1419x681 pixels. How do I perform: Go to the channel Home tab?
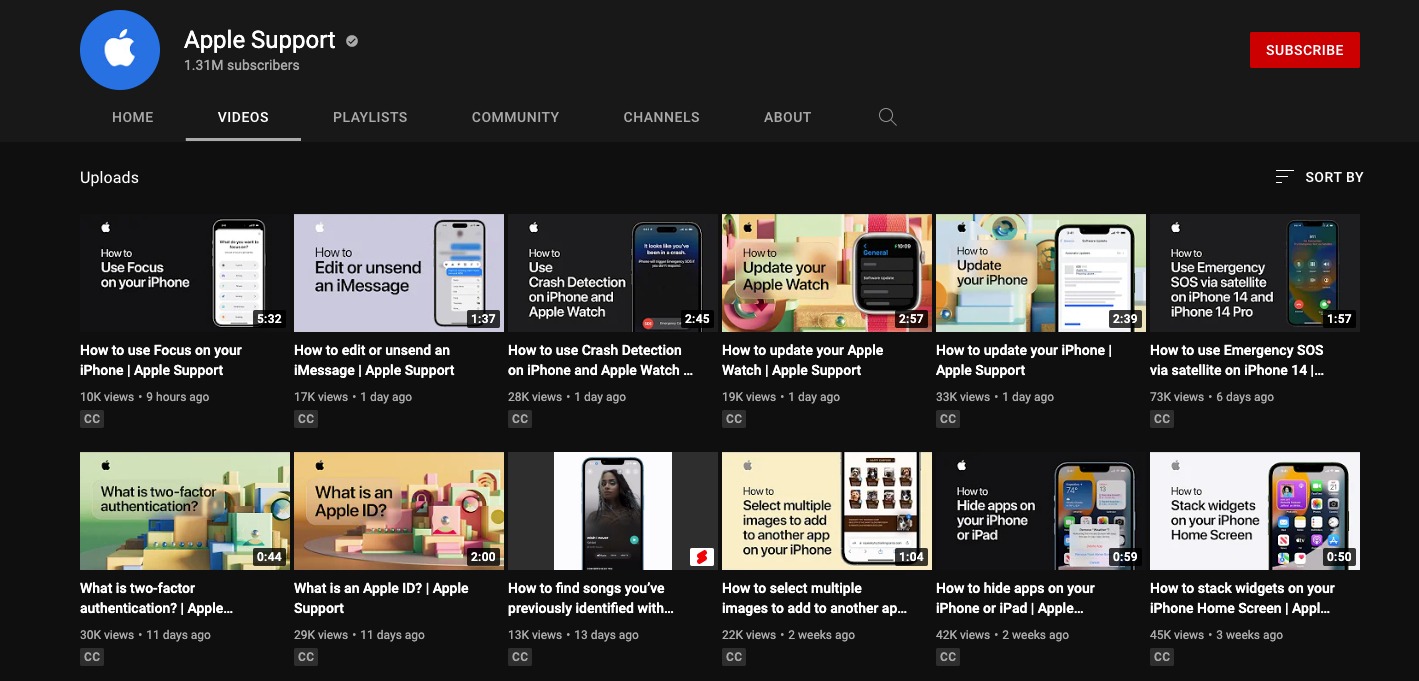(133, 117)
